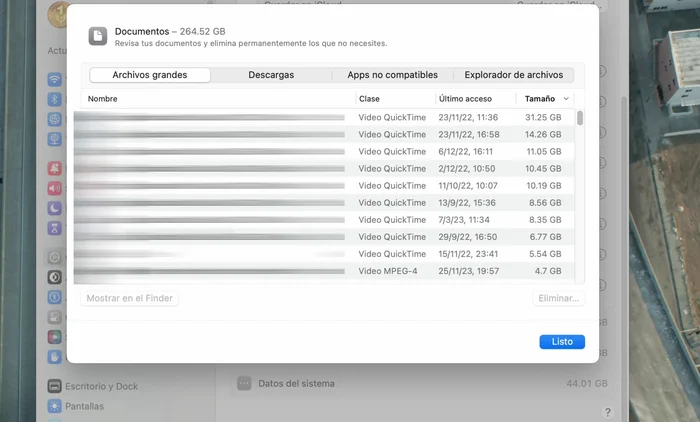Click the file list vertical scrollbar
The height and width of the screenshot is (422, 700).
point(580,118)
